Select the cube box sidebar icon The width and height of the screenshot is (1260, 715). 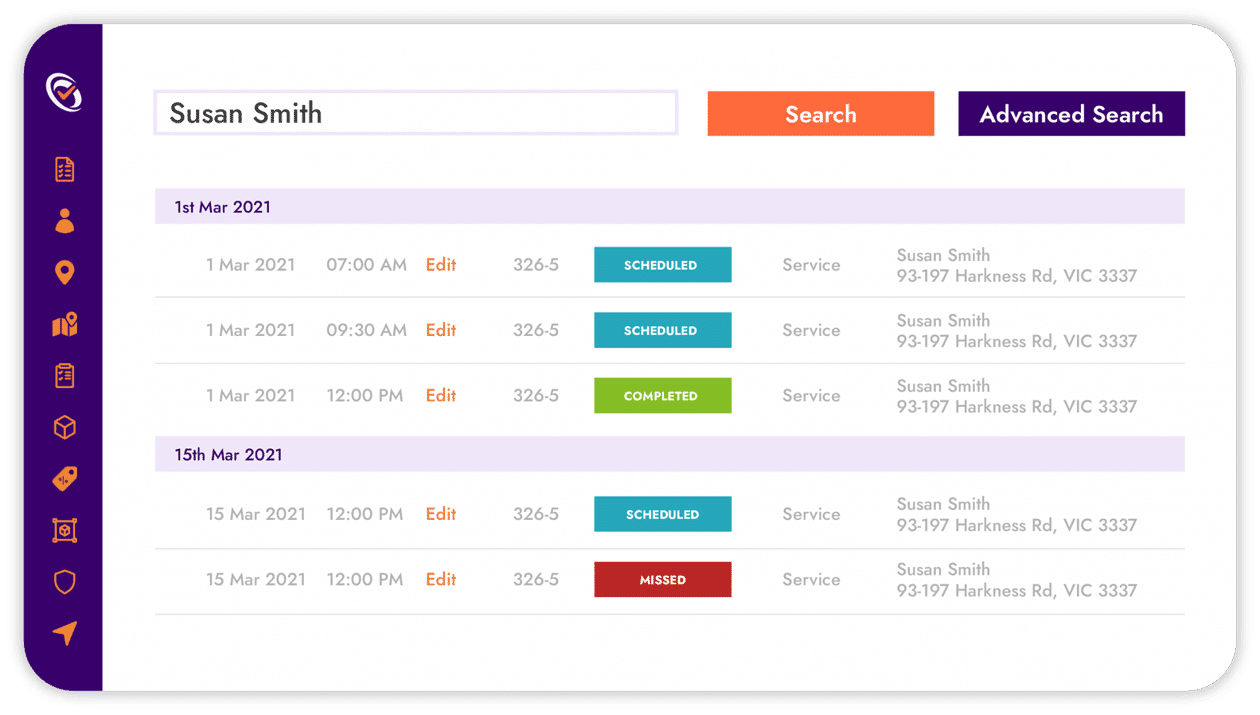[x=65, y=428]
